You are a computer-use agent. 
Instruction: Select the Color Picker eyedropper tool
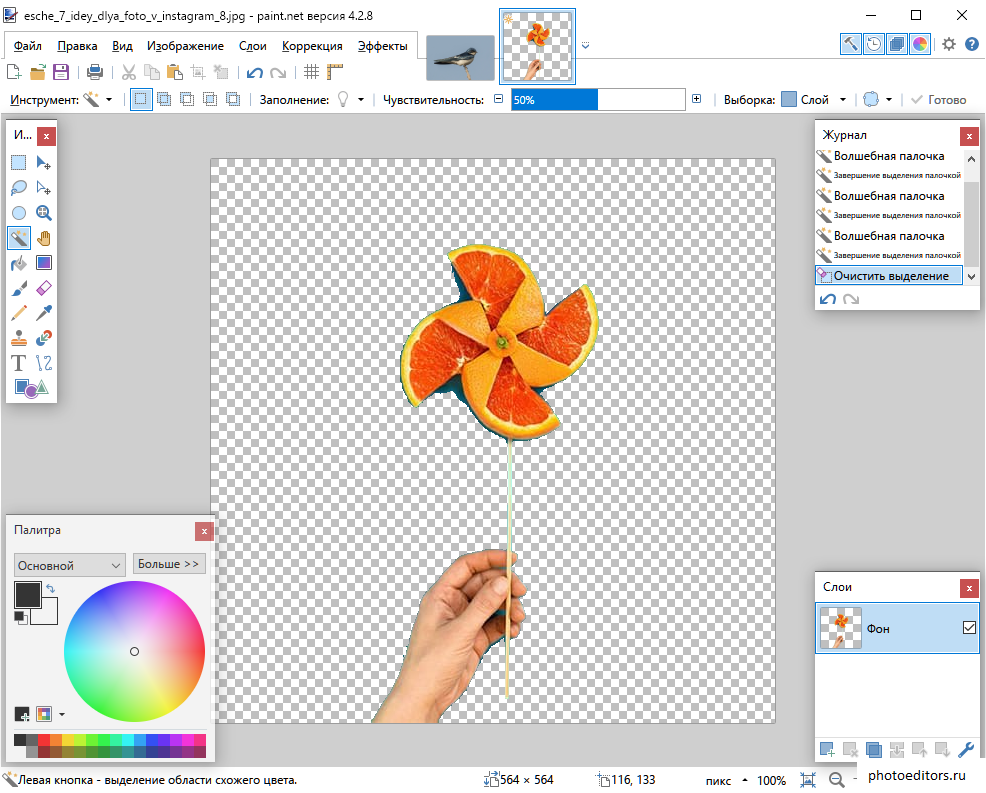tap(43, 313)
